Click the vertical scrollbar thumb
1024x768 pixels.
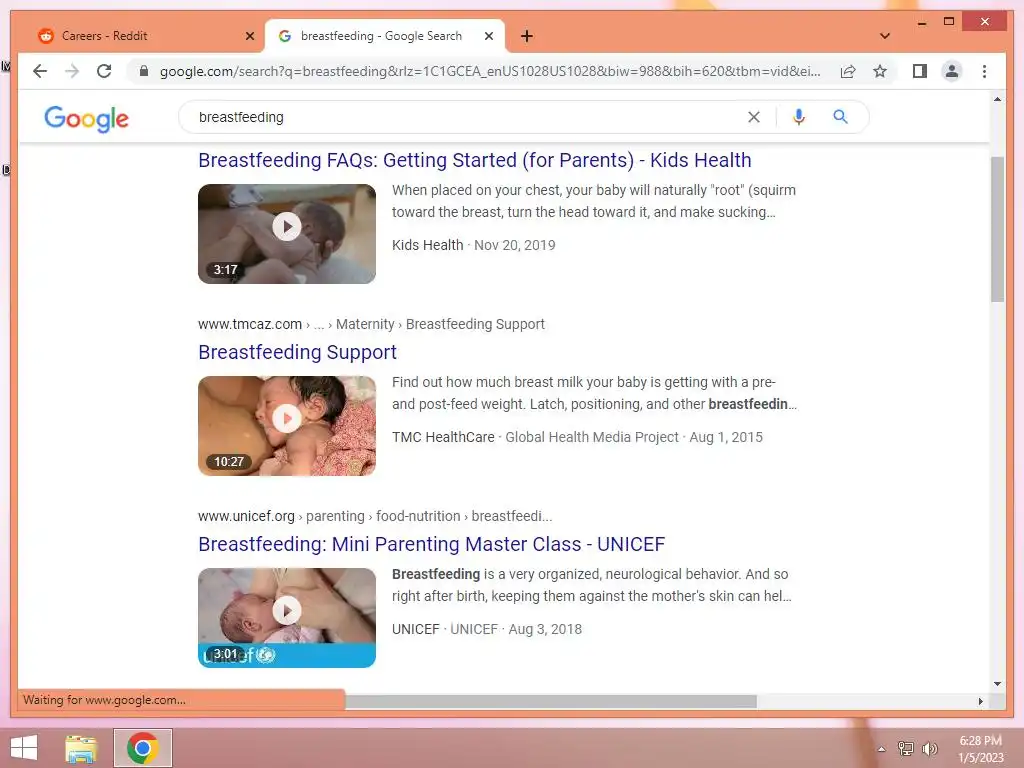click(x=997, y=229)
